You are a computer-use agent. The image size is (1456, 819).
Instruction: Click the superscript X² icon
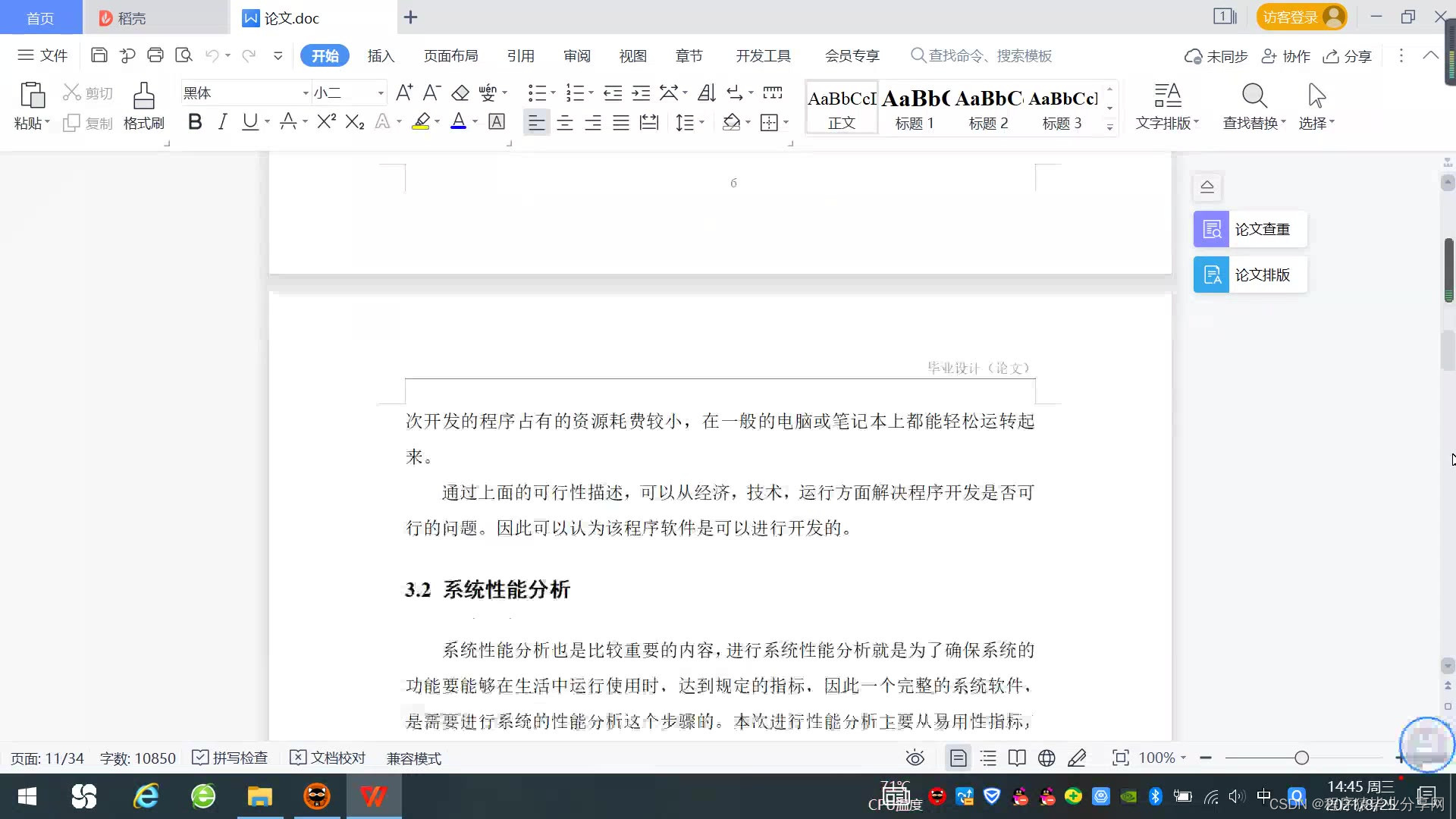point(327,122)
